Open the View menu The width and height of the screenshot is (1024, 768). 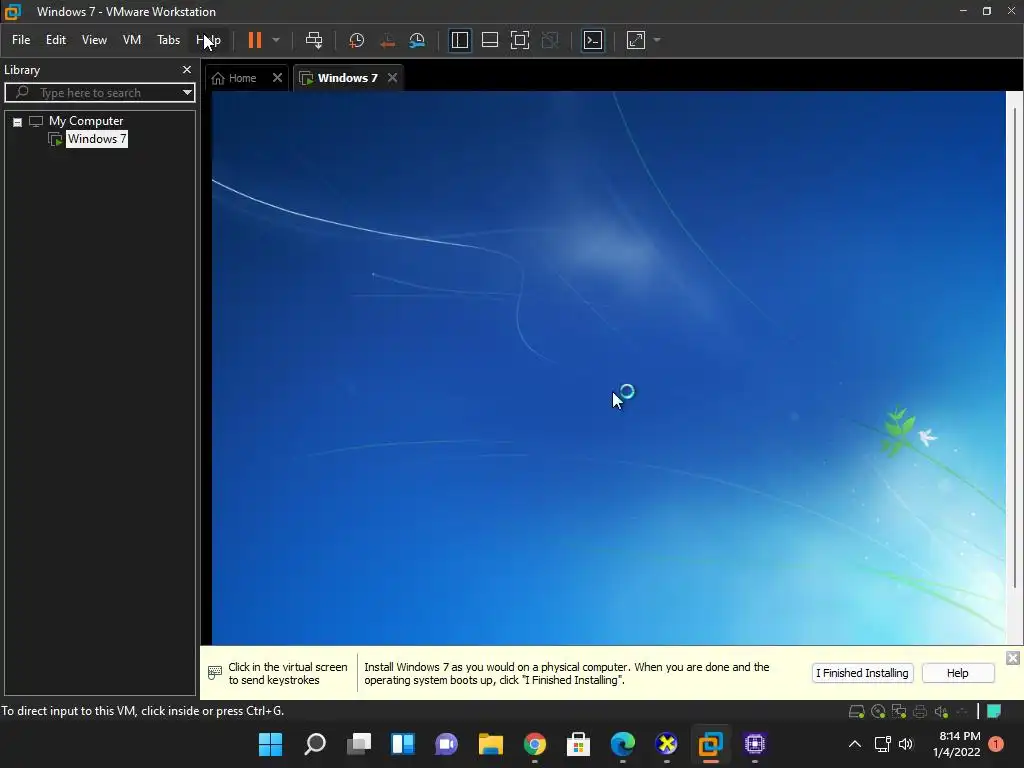click(94, 40)
